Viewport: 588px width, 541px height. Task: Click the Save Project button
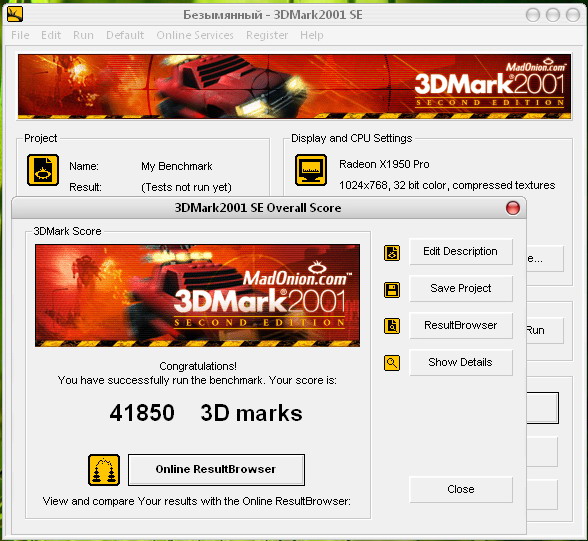pyautogui.click(x=461, y=288)
